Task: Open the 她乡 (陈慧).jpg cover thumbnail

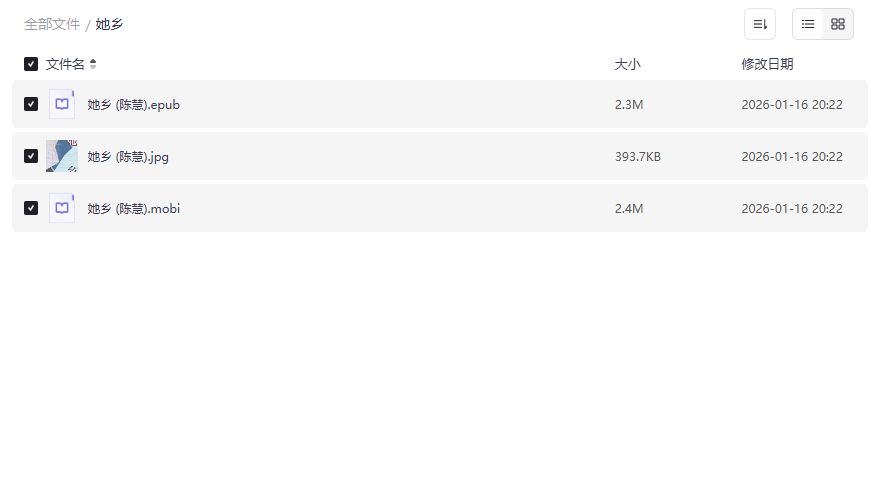Action: (62, 156)
